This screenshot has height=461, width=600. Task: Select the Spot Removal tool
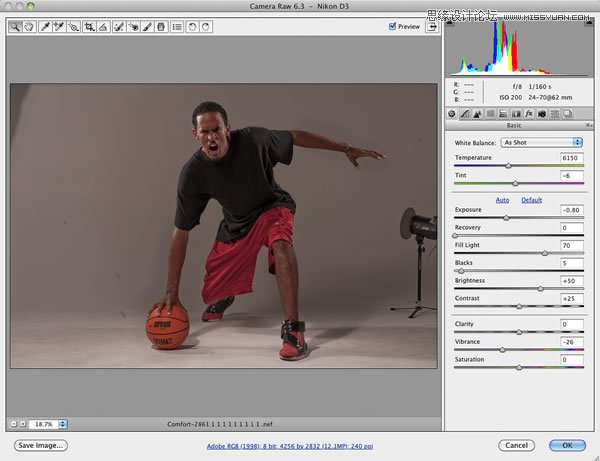[x=119, y=27]
